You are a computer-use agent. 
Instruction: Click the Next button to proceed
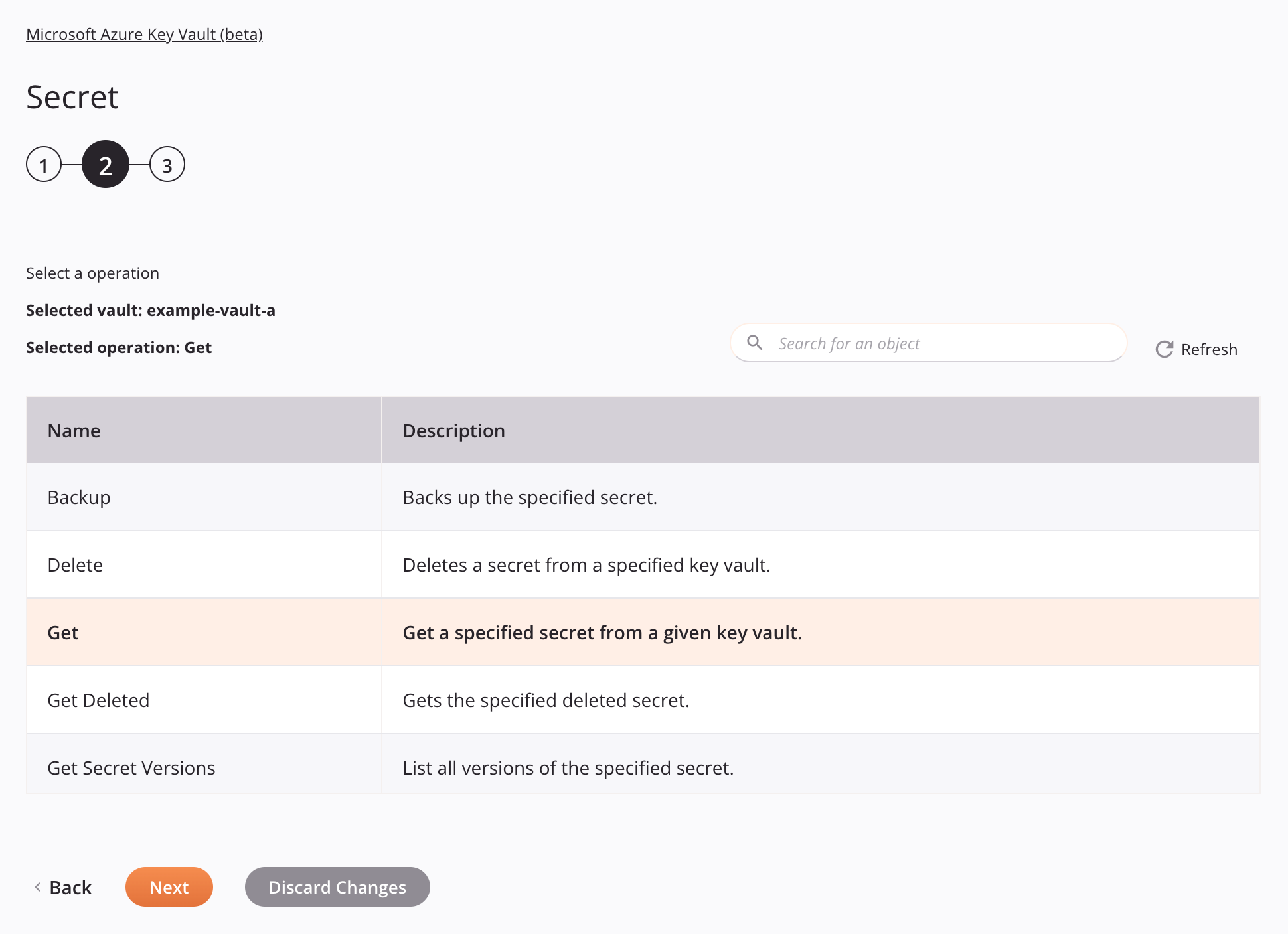click(168, 886)
